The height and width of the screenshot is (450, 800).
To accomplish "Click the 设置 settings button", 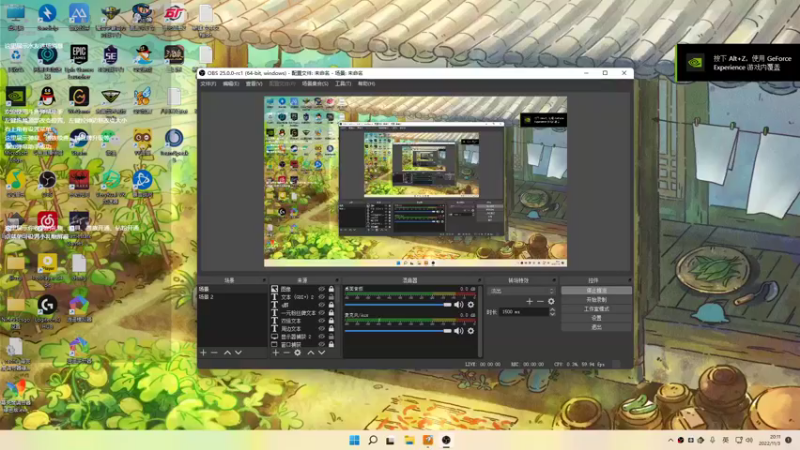I will (596, 318).
